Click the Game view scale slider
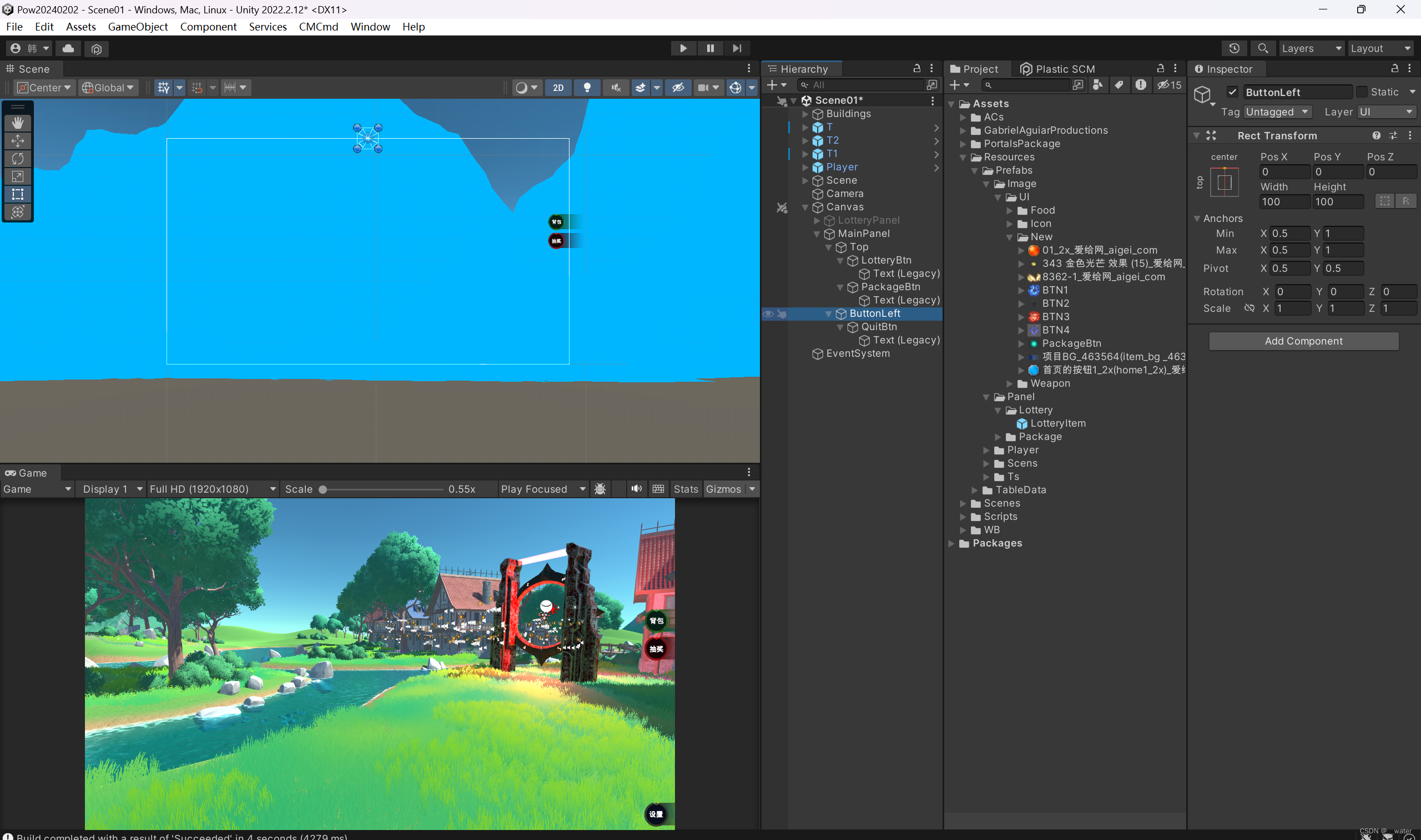This screenshot has height=840, width=1421. (x=323, y=488)
